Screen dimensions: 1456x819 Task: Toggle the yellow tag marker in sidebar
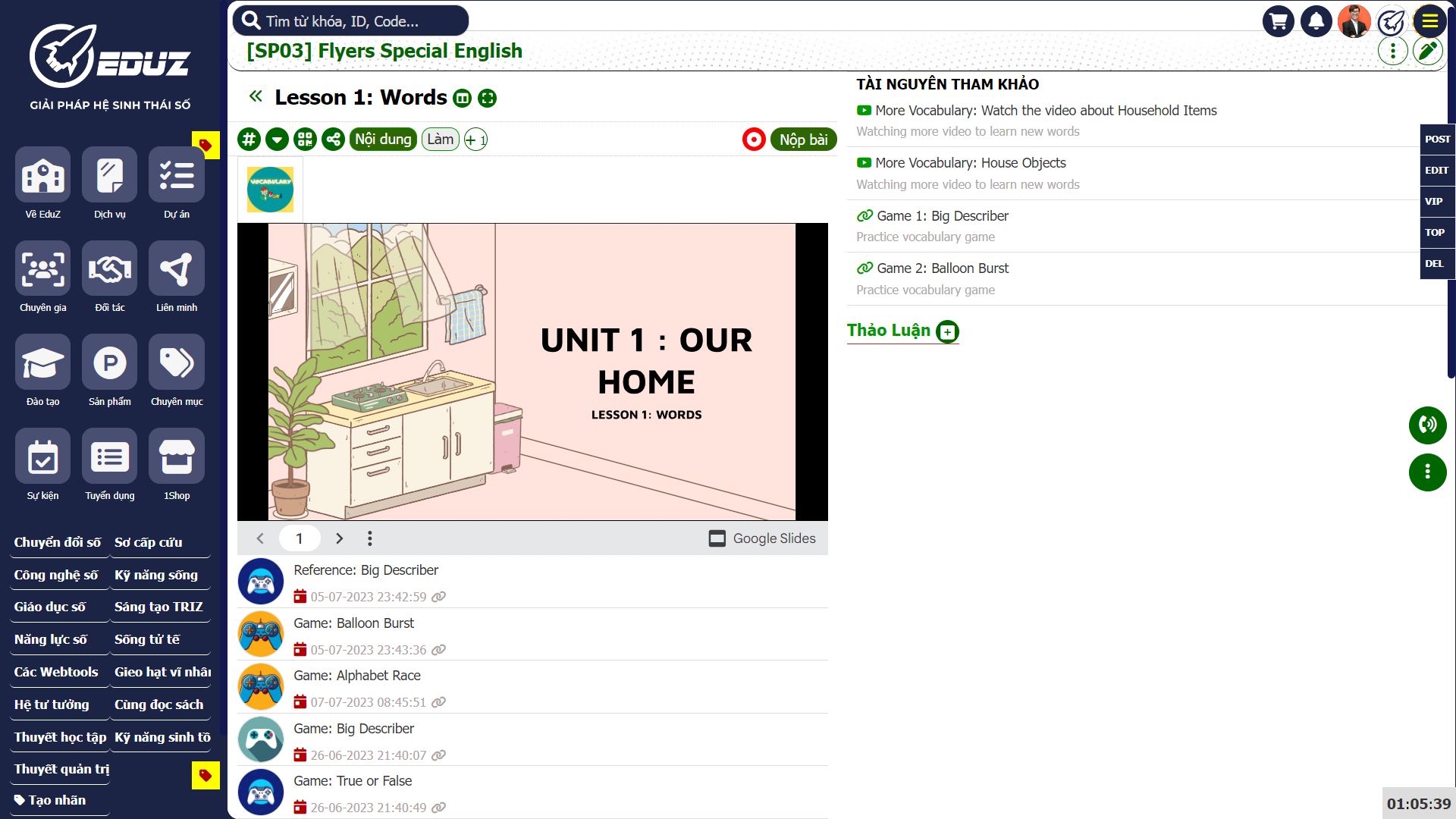(x=206, y=145)
